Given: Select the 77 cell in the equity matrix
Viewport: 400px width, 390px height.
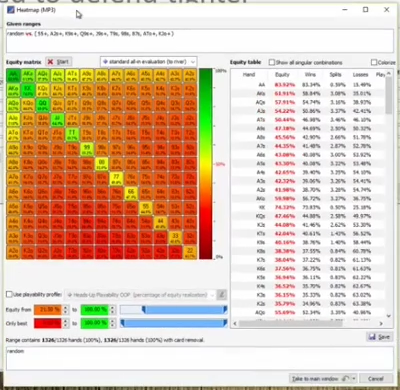Looking at the screenshot, I should click(116, 179).
